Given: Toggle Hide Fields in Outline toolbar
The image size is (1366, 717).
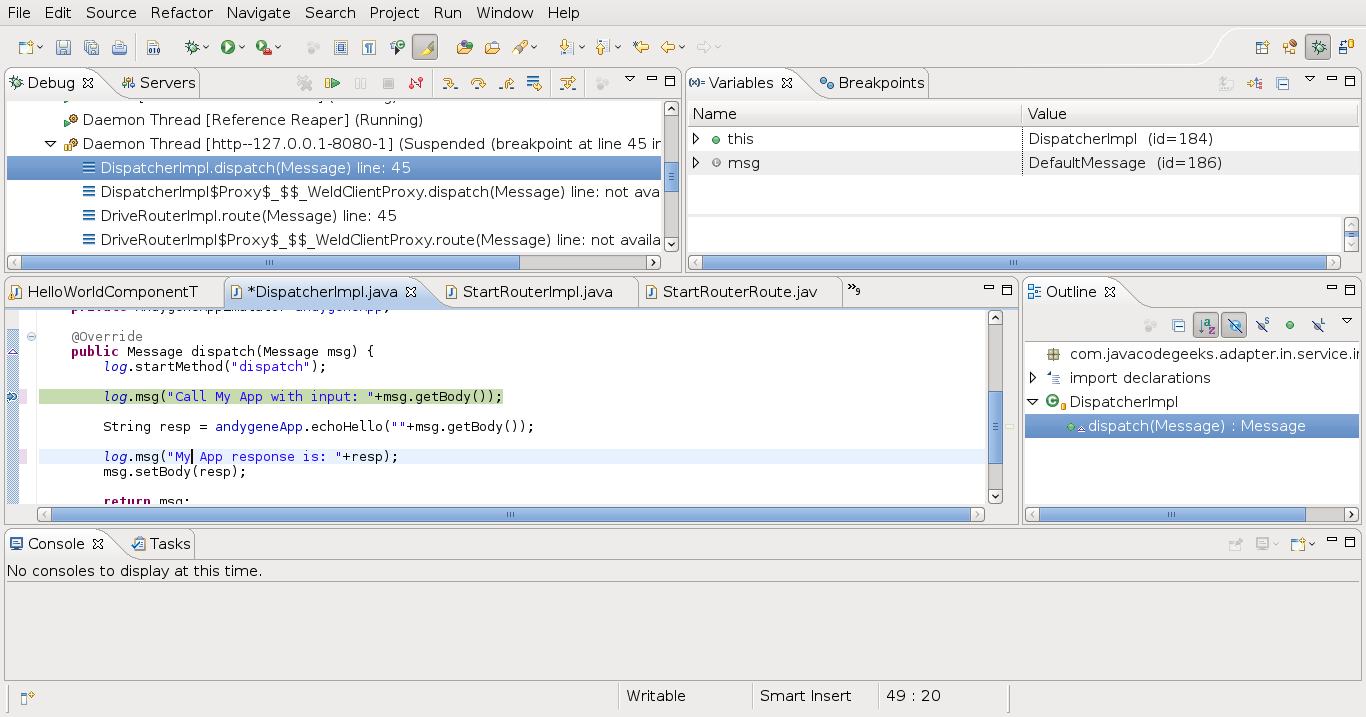Looking at the screenshot, I should point(1234,325).
